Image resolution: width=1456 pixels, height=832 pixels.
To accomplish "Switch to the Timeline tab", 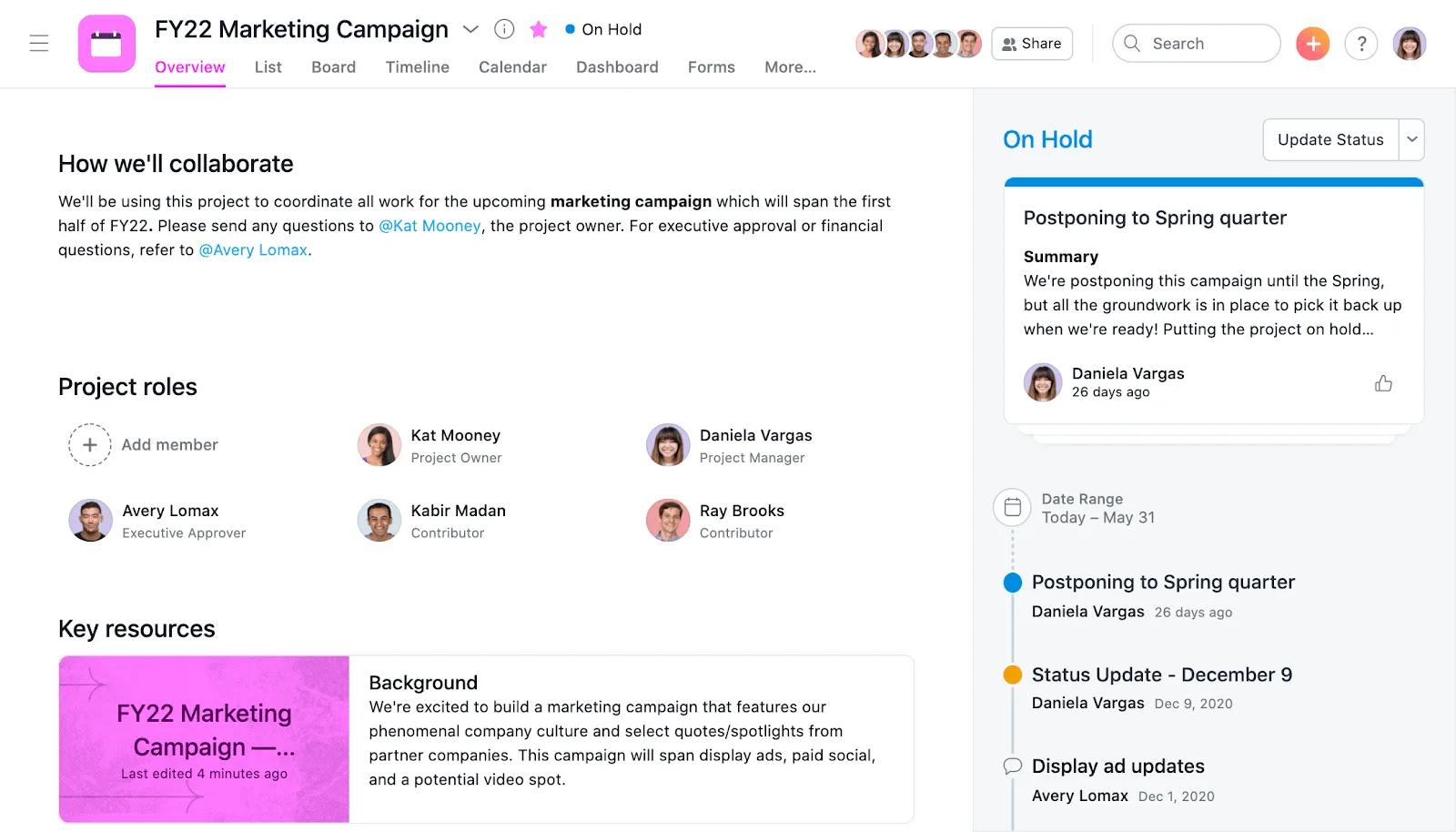I will [x=417, y=66].
